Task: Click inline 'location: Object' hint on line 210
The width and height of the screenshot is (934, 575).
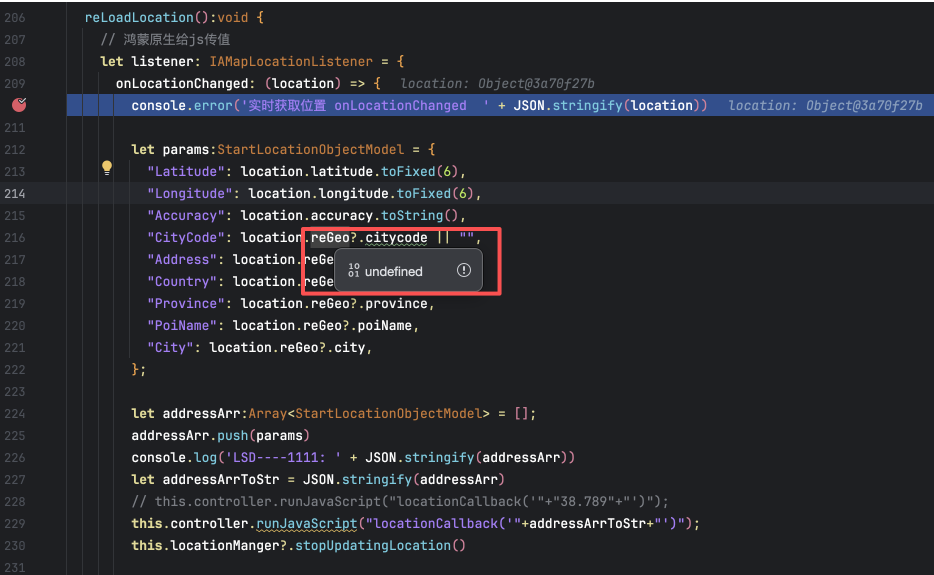Action: tap(825, 106)
